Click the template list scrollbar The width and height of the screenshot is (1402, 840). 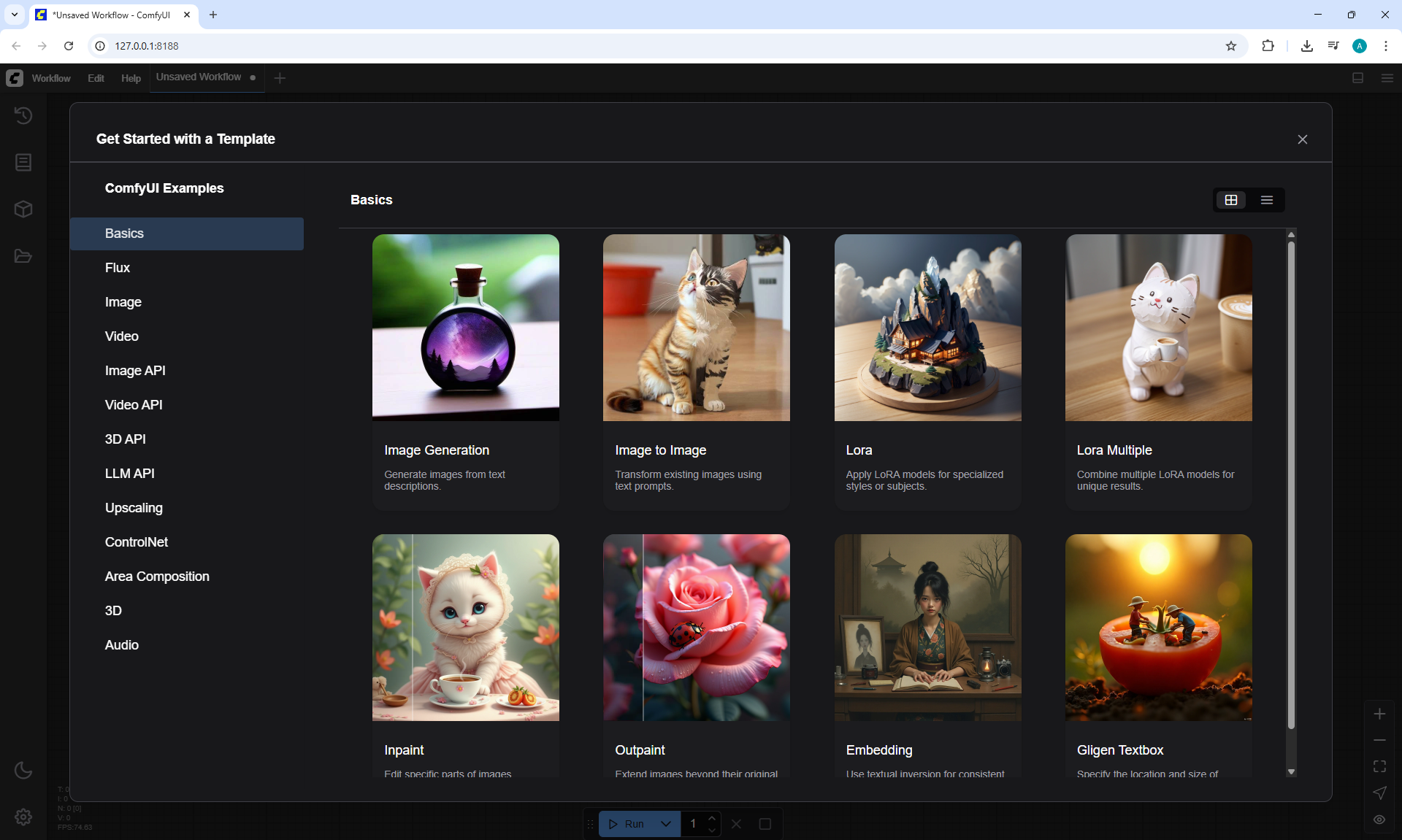click(1291, 482)
